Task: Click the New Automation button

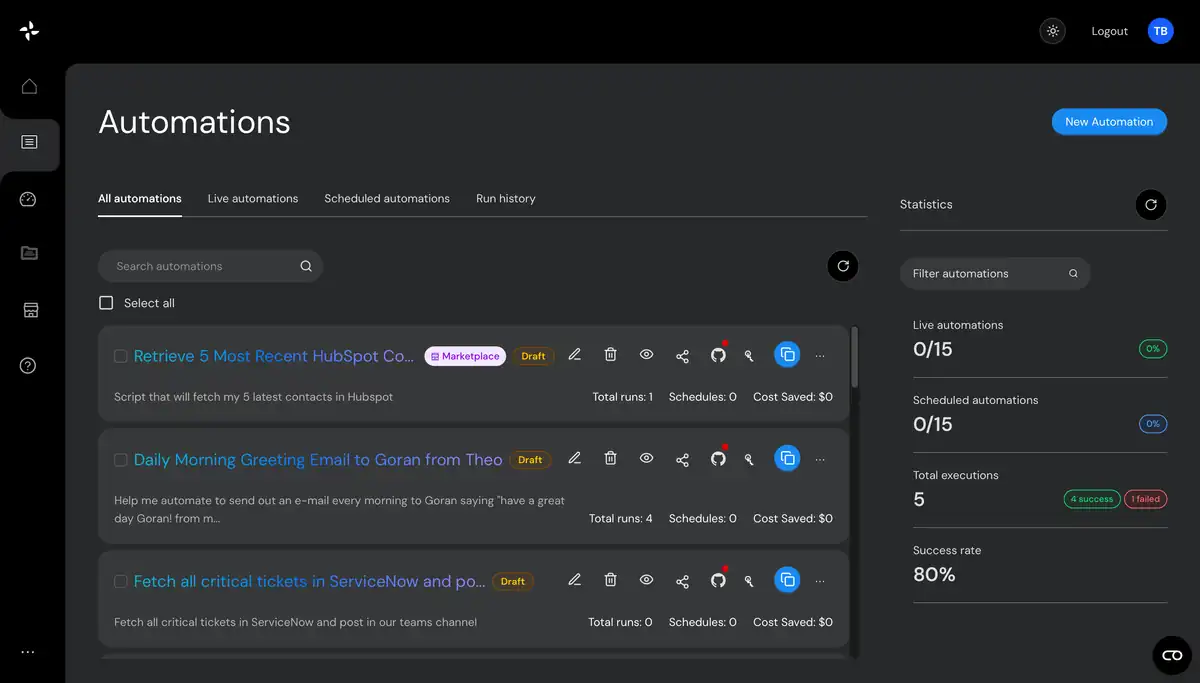Action: pyautogui.click(x=1108, y=122)
